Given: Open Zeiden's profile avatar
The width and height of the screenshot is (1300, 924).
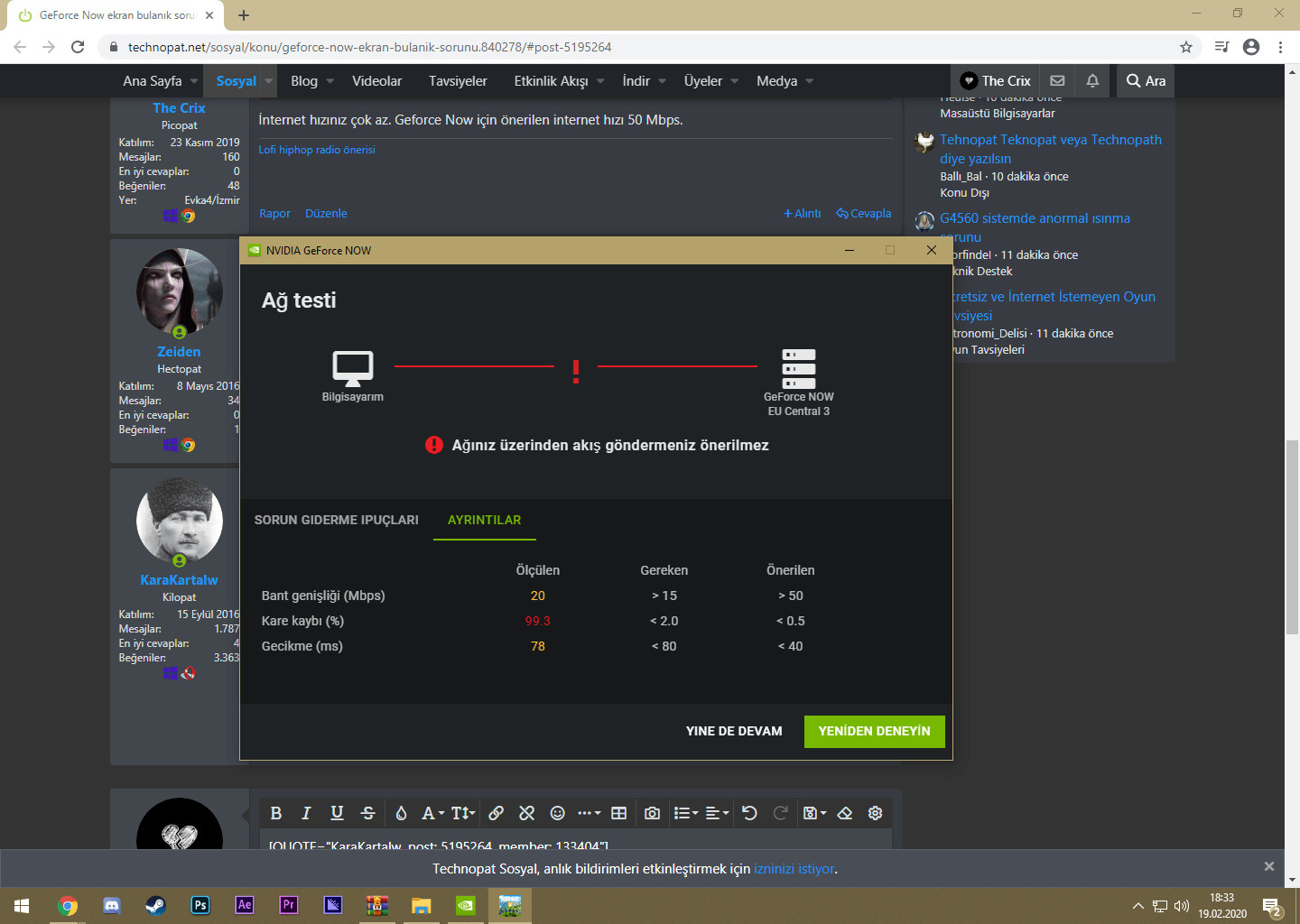Looking at the screenshot, I should pos(179,292).
